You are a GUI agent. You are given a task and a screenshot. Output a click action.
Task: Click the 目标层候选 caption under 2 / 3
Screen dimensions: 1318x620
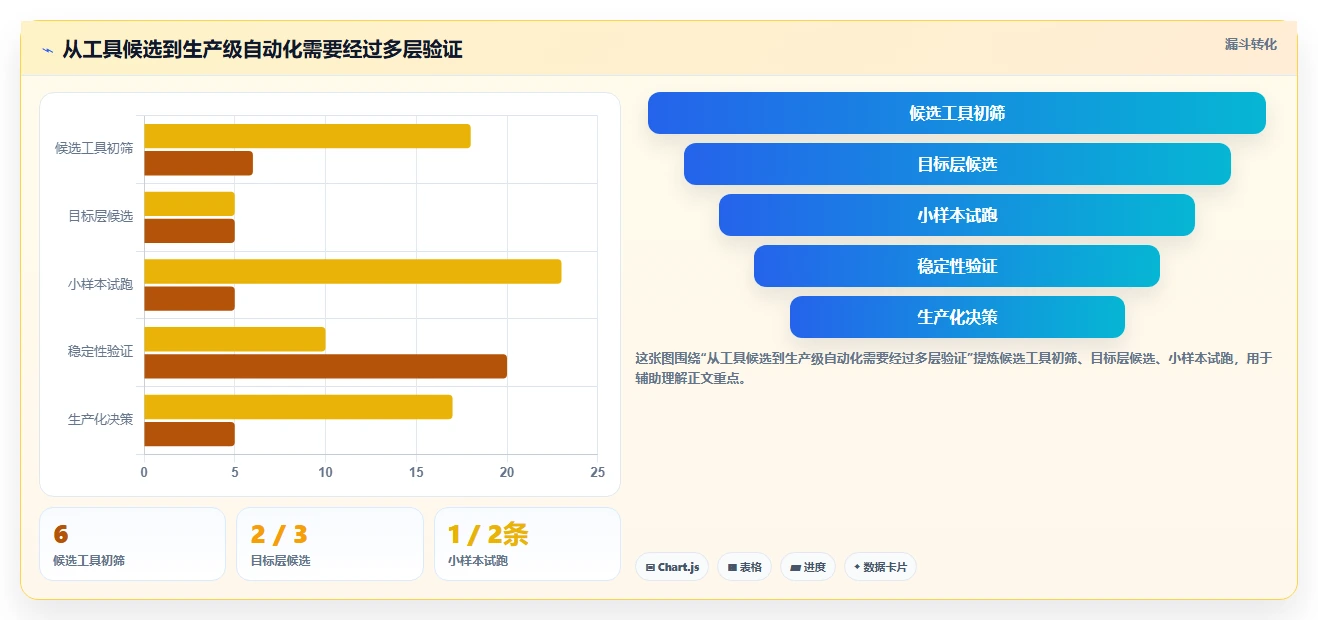[281, 561]
